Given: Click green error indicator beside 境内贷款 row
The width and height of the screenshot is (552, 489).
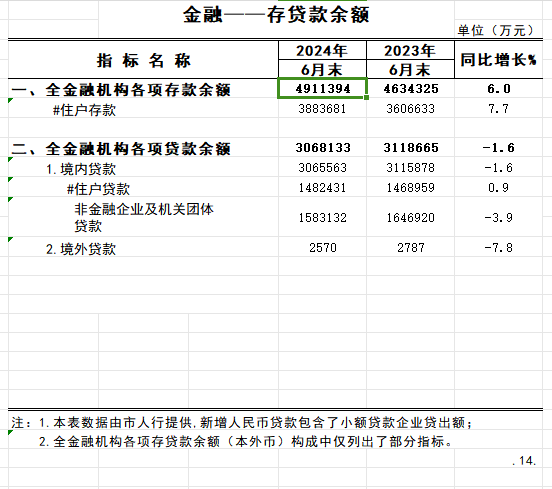Looking at the screenshot, I should click(11, 160).
